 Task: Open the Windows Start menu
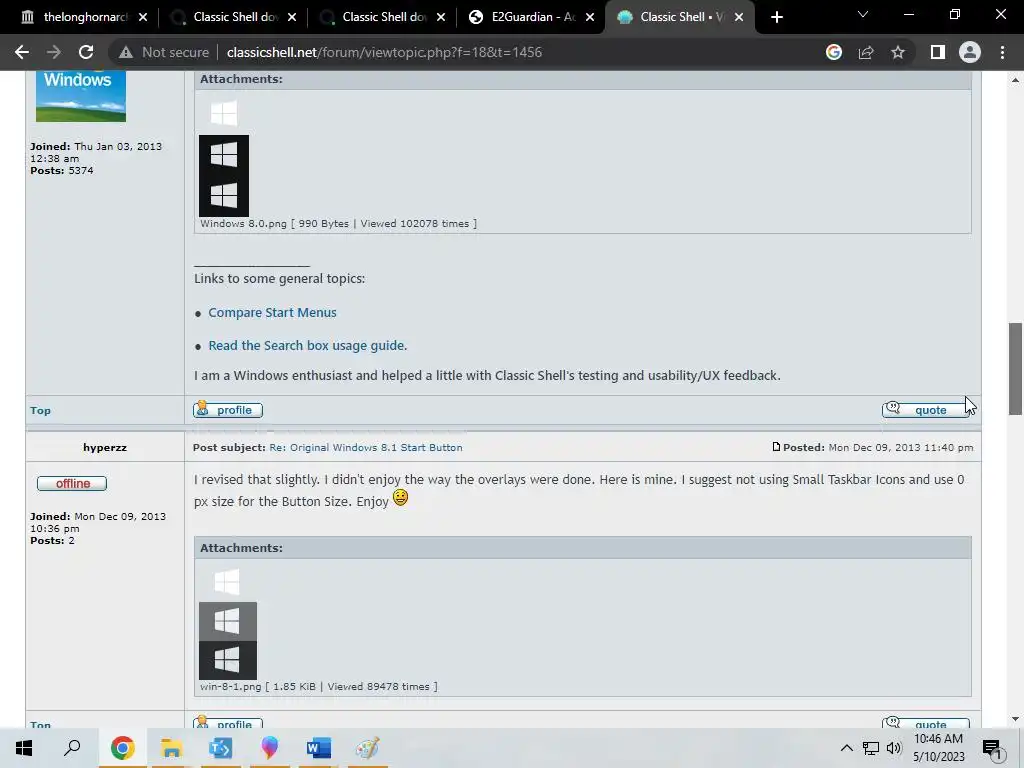click(x=24, y=748)
